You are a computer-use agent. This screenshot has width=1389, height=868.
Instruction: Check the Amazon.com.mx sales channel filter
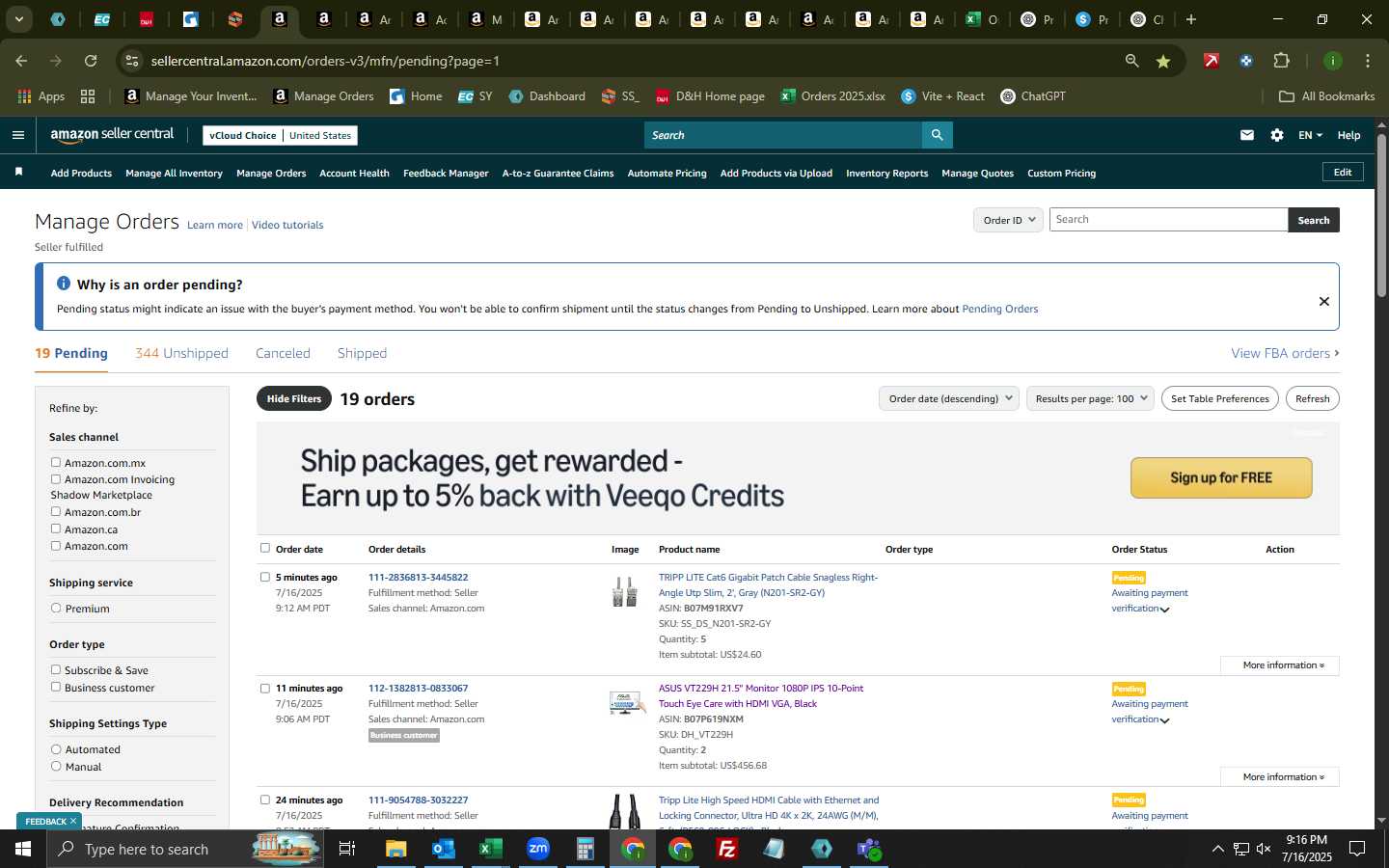56,463
